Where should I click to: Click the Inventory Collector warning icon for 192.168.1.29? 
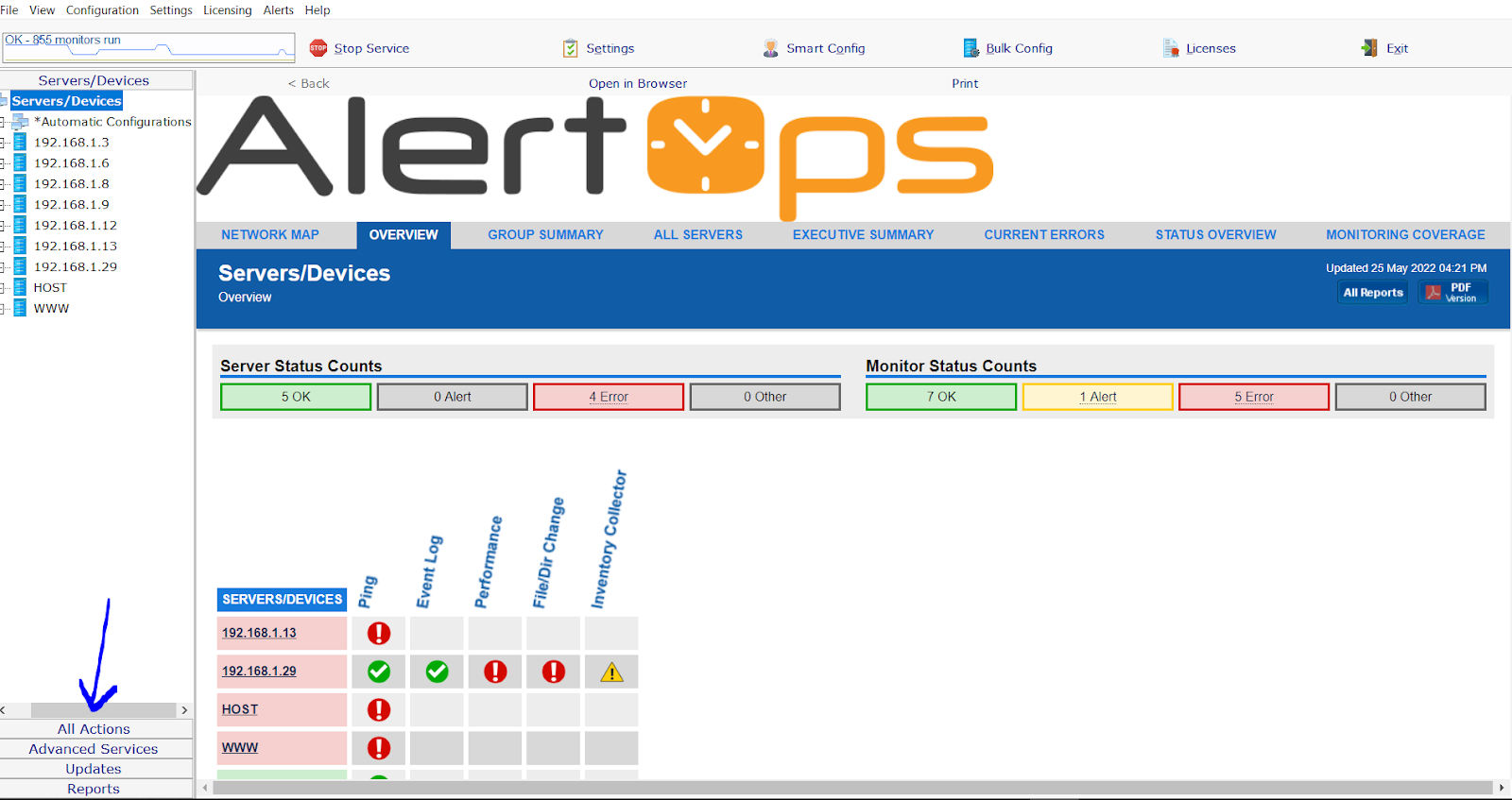tap(611, 672)
